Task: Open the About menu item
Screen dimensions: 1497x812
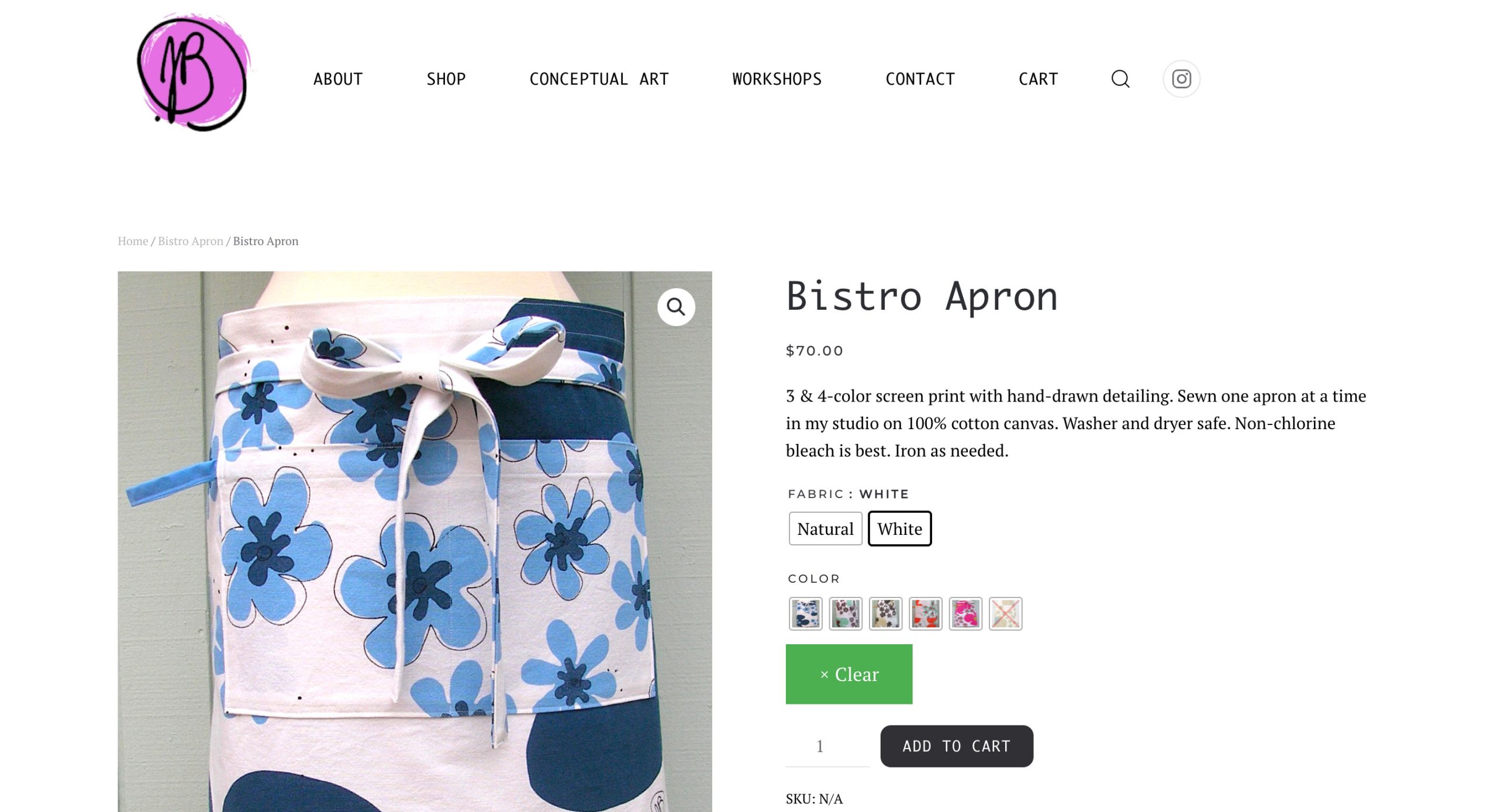Action: coord(338,79)
